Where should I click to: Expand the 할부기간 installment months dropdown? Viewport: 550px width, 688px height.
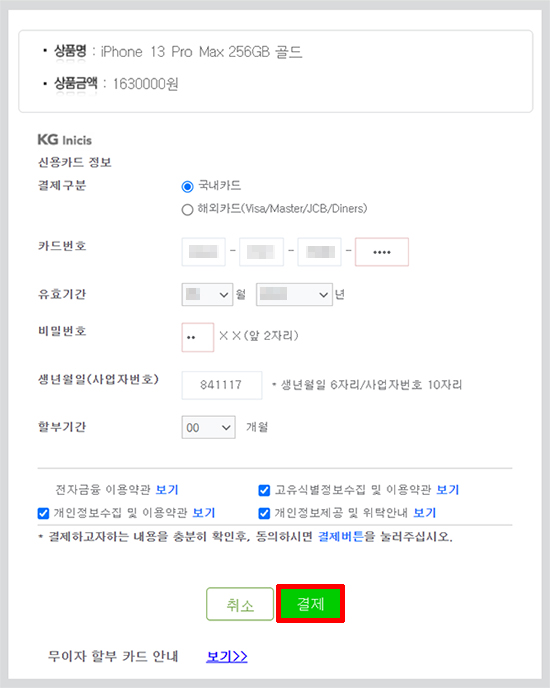[208, 427]
